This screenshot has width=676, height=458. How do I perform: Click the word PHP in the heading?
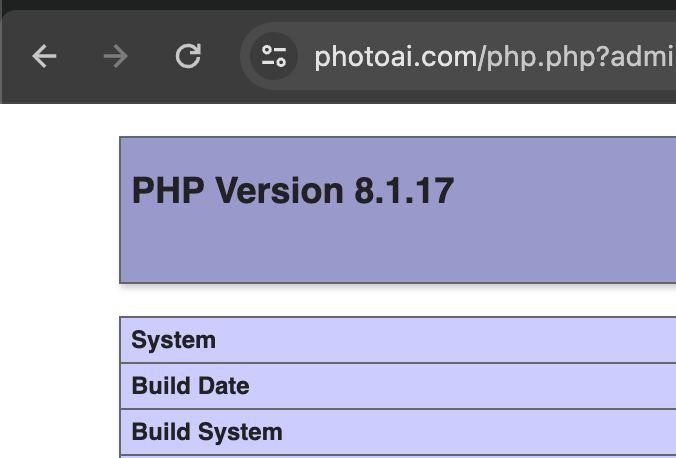point(168,191)
